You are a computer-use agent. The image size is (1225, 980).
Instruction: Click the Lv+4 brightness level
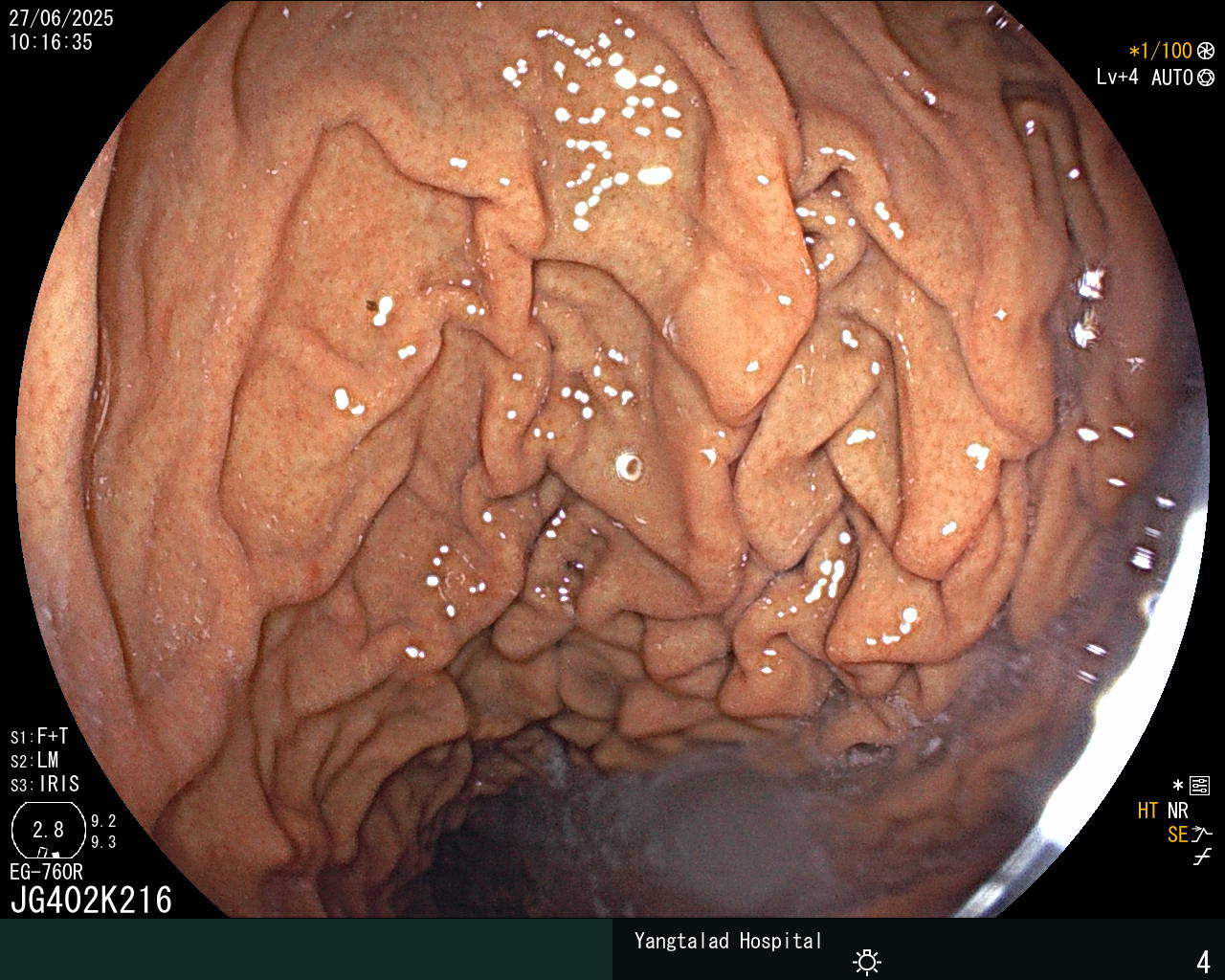(x=1117, y=78)
